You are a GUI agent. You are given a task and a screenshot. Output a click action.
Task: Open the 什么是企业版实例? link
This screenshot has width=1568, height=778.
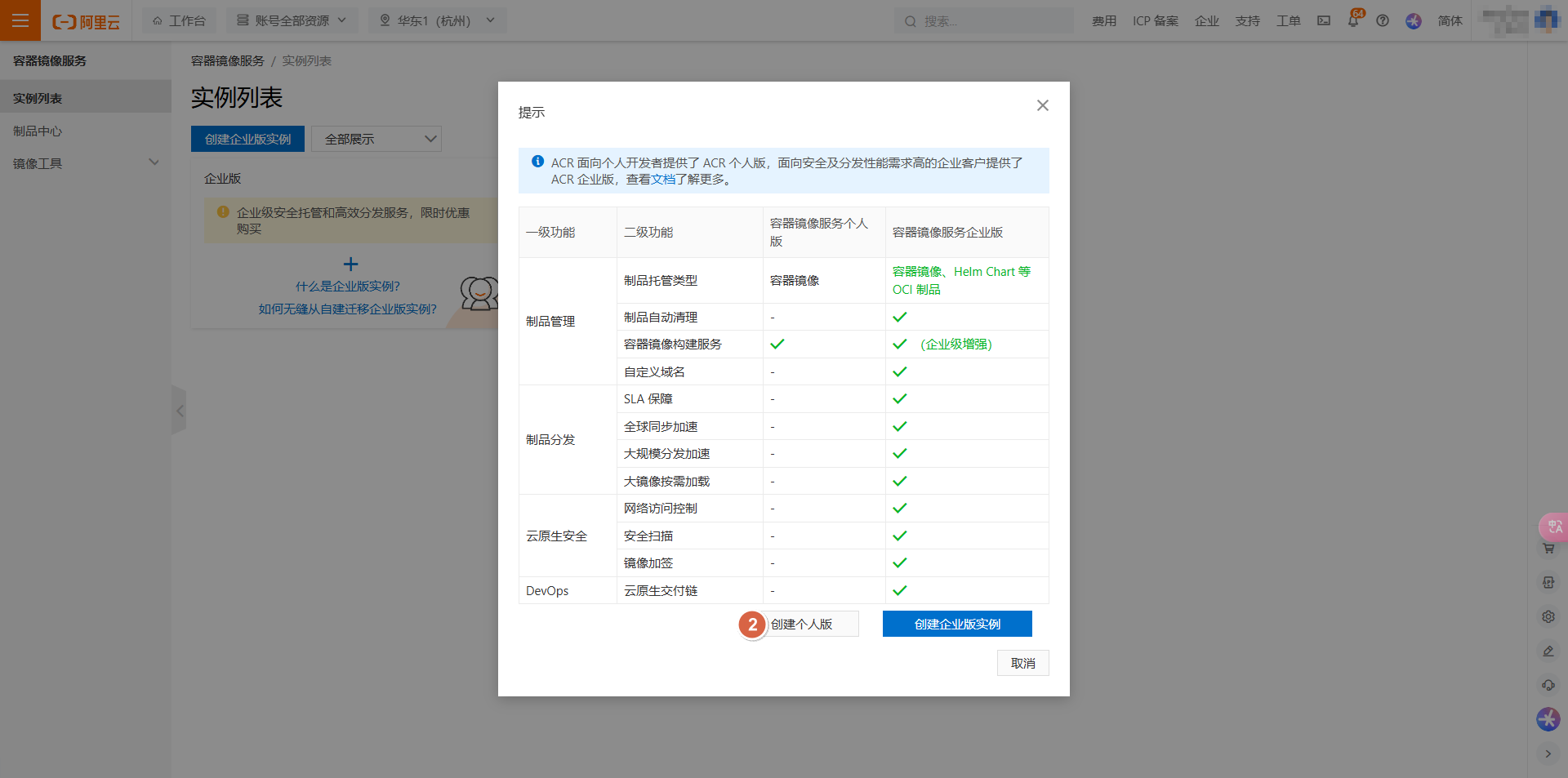[x=348, y=287]
